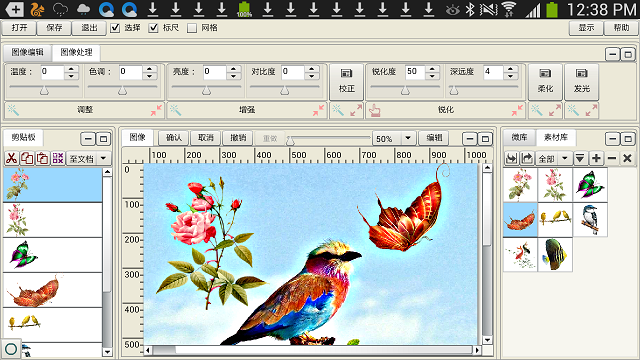Click the plus icon in material library toolbar
The width and height of the screenshot is (640, 360).
tap(596, 158)
